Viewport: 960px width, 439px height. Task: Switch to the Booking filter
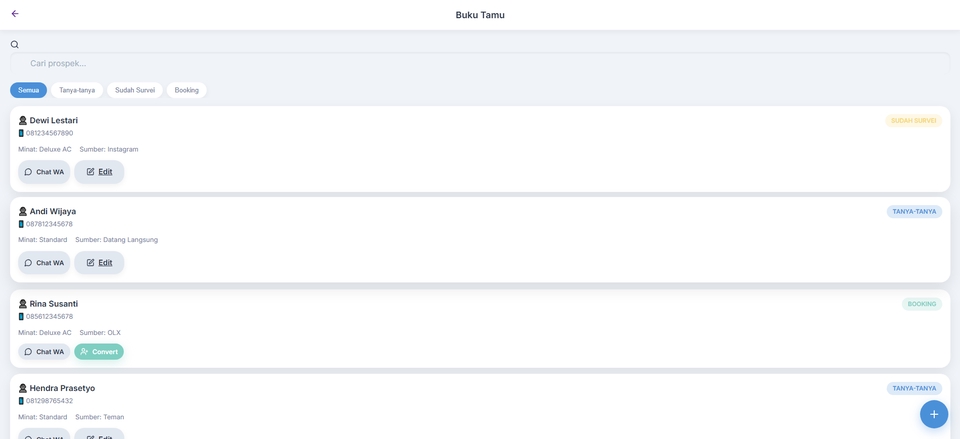tap(186, 90)
